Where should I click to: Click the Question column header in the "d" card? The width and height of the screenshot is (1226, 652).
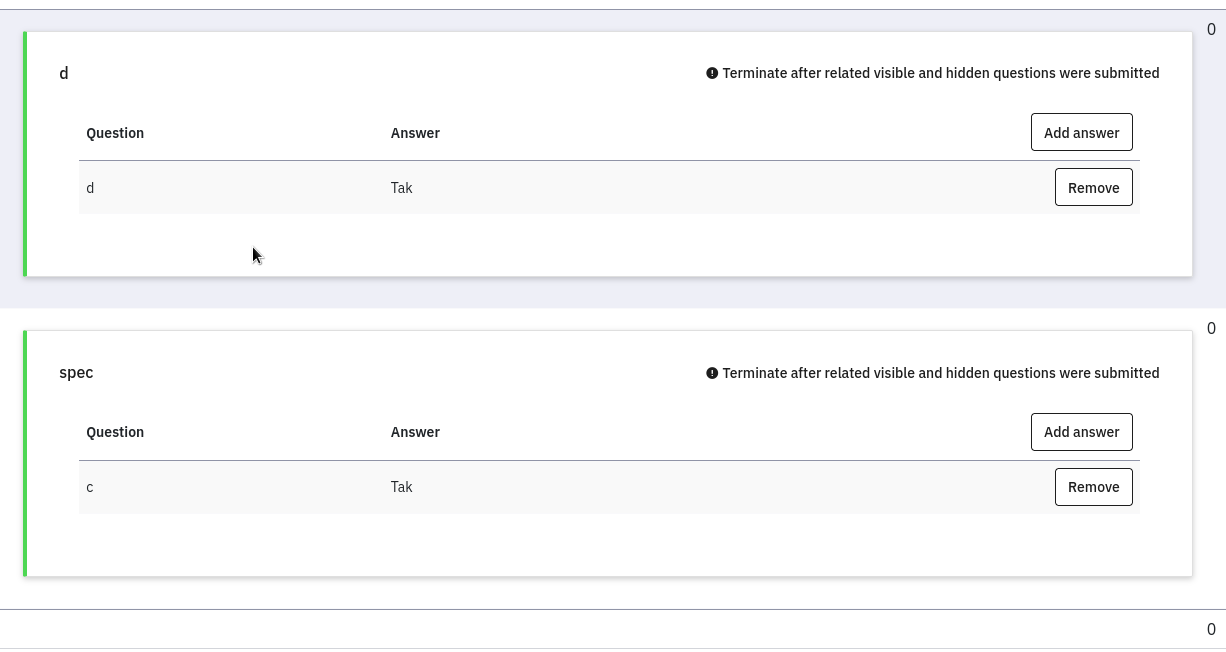115,133
